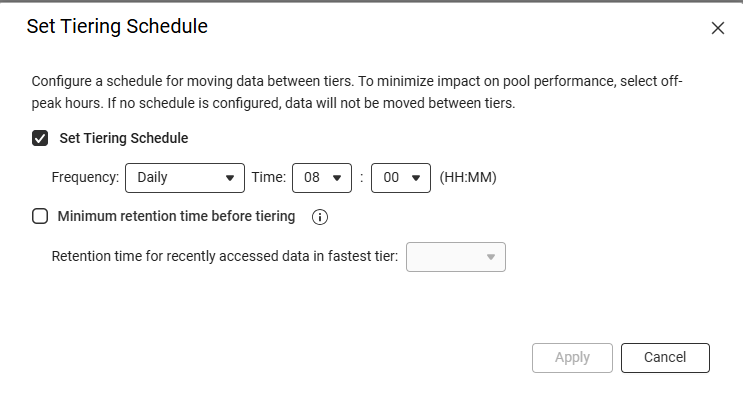Screen dimensions: 743x397
Task: Click the (HH:MM) format hint text
Action: [x=468, y=178]
